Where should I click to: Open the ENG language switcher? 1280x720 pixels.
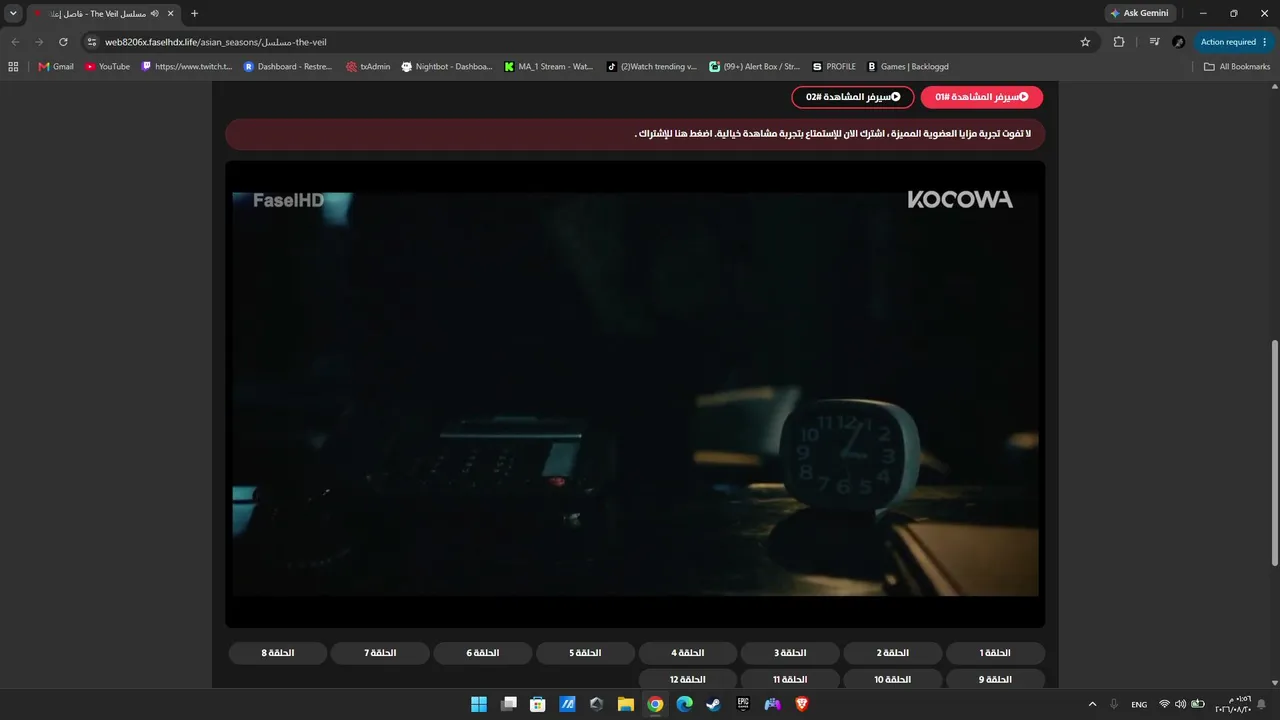point(1139,705)
